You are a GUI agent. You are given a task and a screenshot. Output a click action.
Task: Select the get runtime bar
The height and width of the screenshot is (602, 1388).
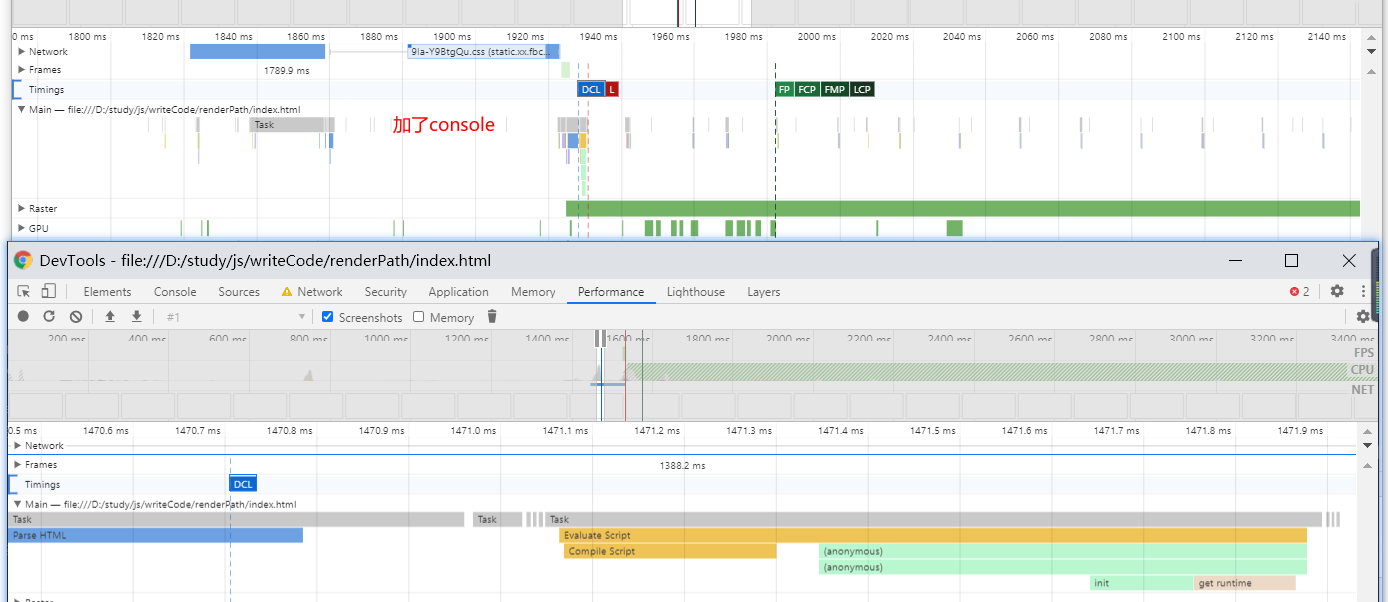pyautogui.click(x=1245, y=583)
